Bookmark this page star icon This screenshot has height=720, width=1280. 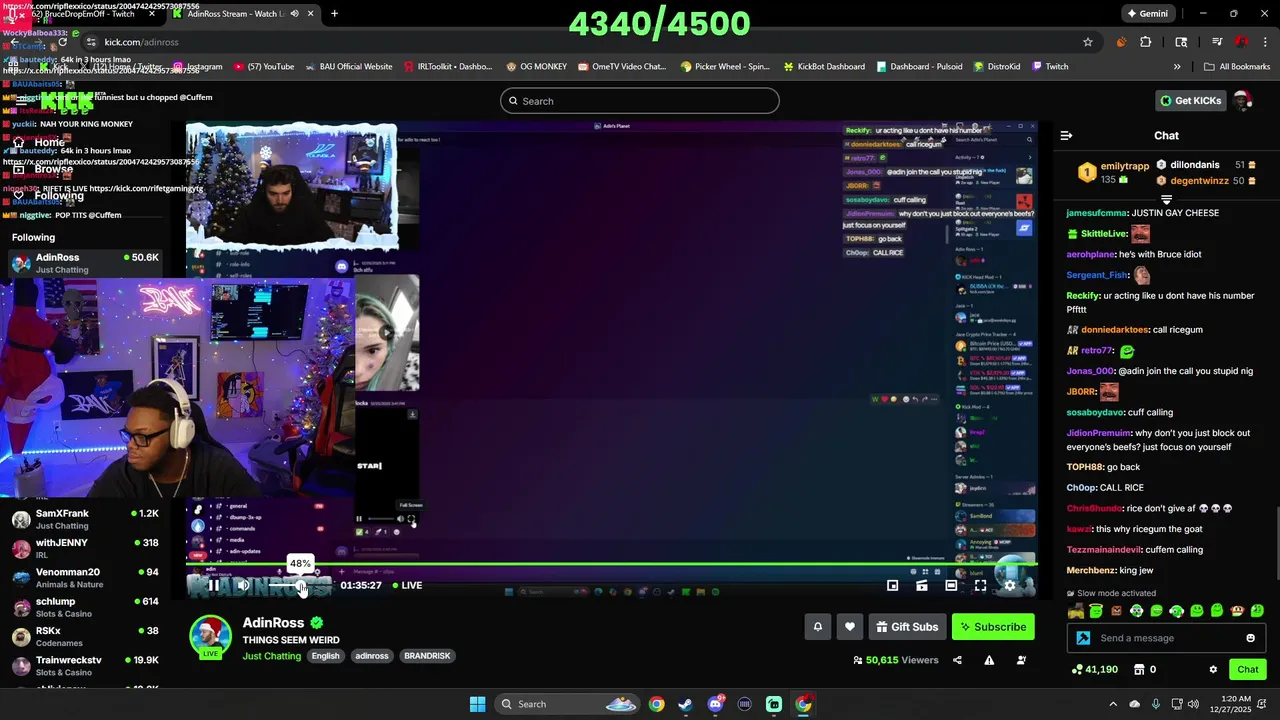coord(1087,42)
